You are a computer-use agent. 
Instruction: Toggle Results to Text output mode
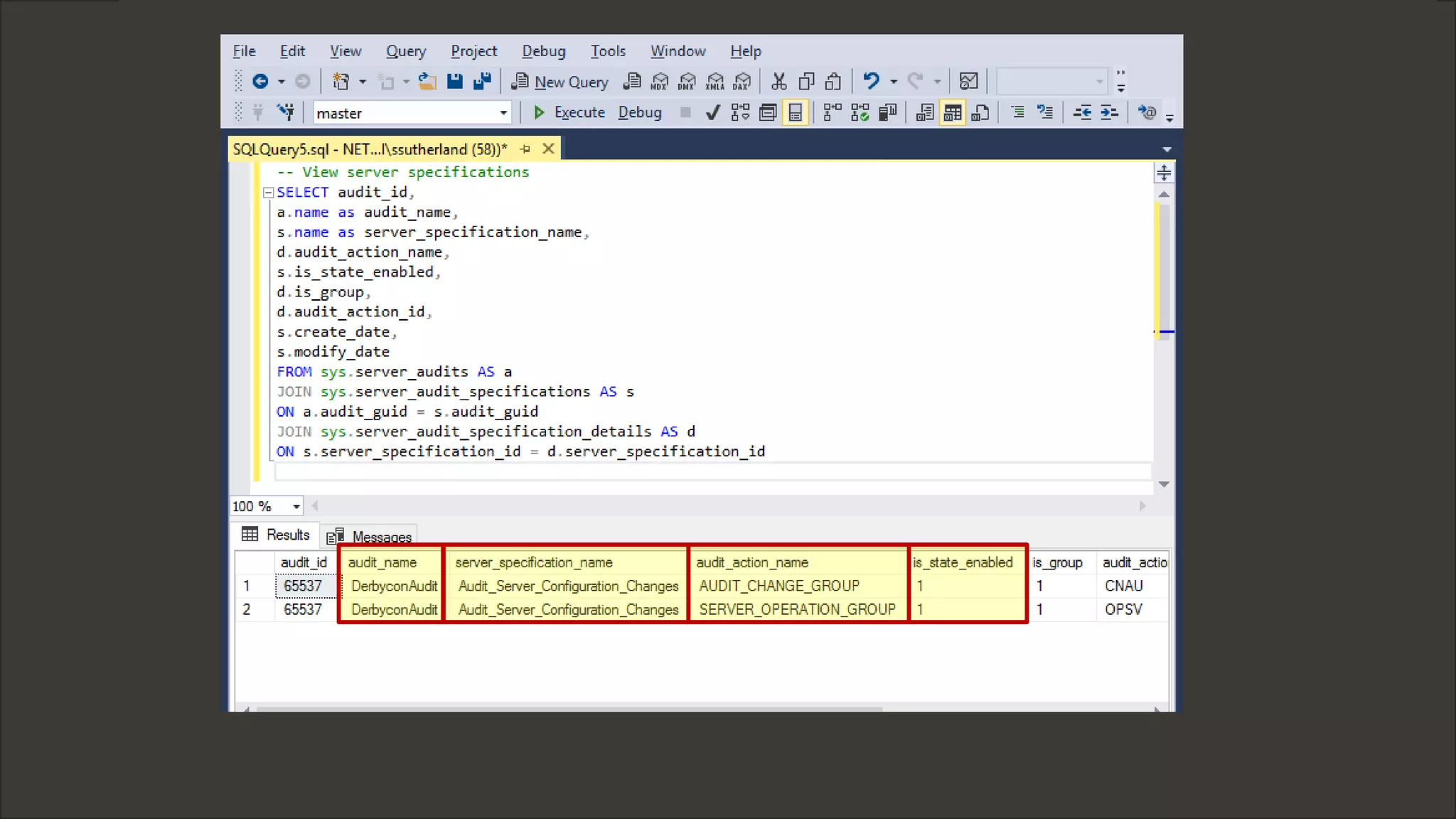pyautogui.click(x=925, y=112)
